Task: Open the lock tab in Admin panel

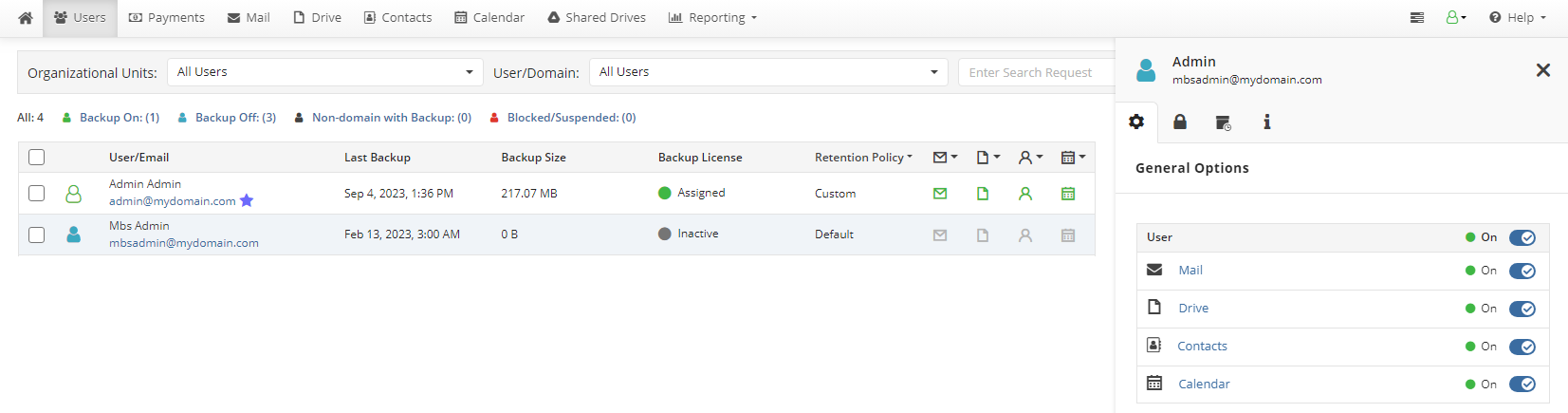Action: 1180,122
